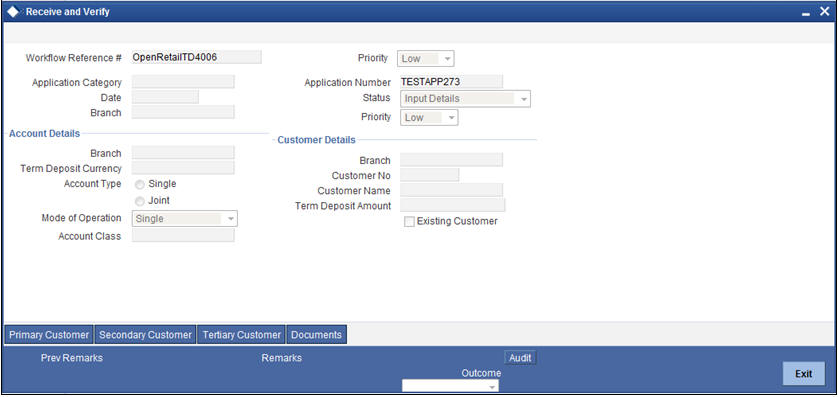Switch to the Primary Customer tab
The height and width of the screenshot is (397, 838).
pos(49,335)
